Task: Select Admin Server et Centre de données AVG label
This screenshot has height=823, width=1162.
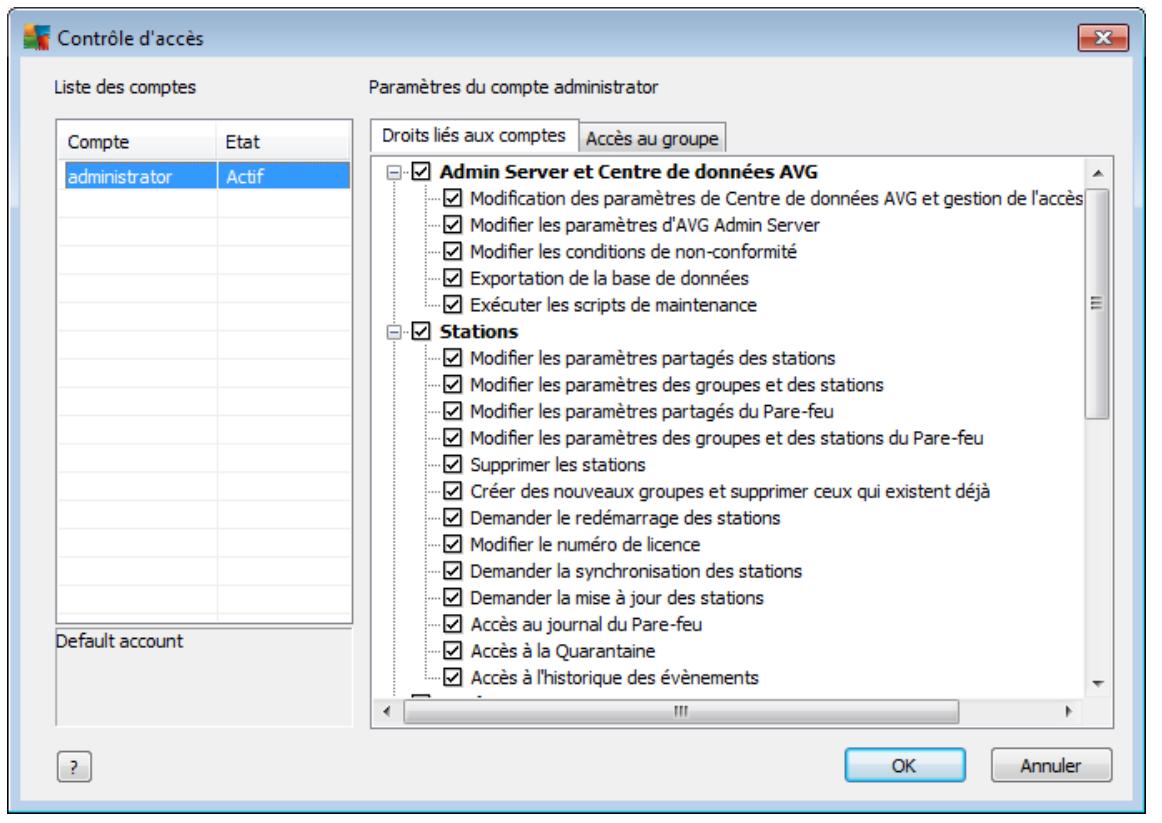Action: (x=628, y=172)
